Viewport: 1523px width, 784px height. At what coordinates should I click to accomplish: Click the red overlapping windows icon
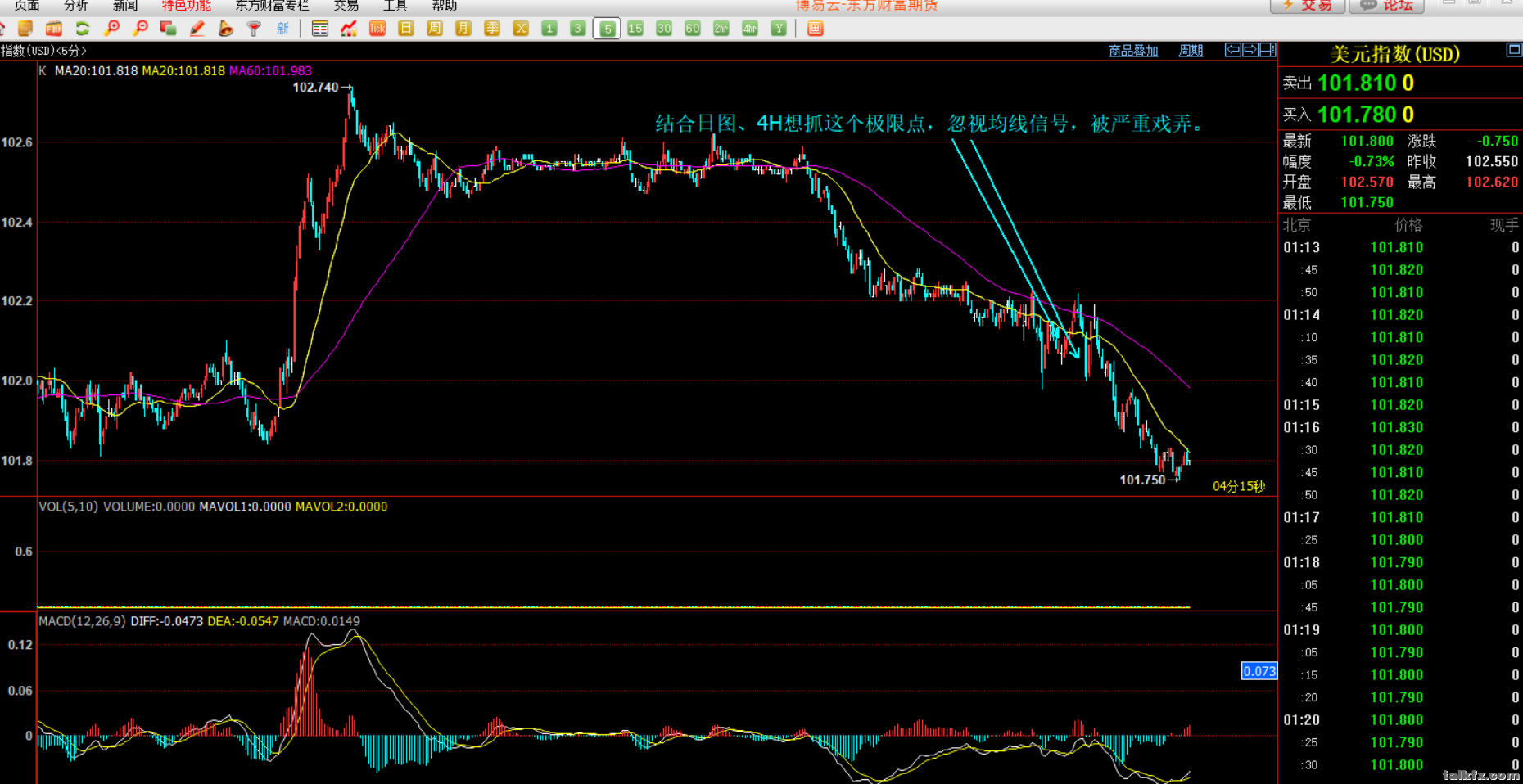coord(169,29)
